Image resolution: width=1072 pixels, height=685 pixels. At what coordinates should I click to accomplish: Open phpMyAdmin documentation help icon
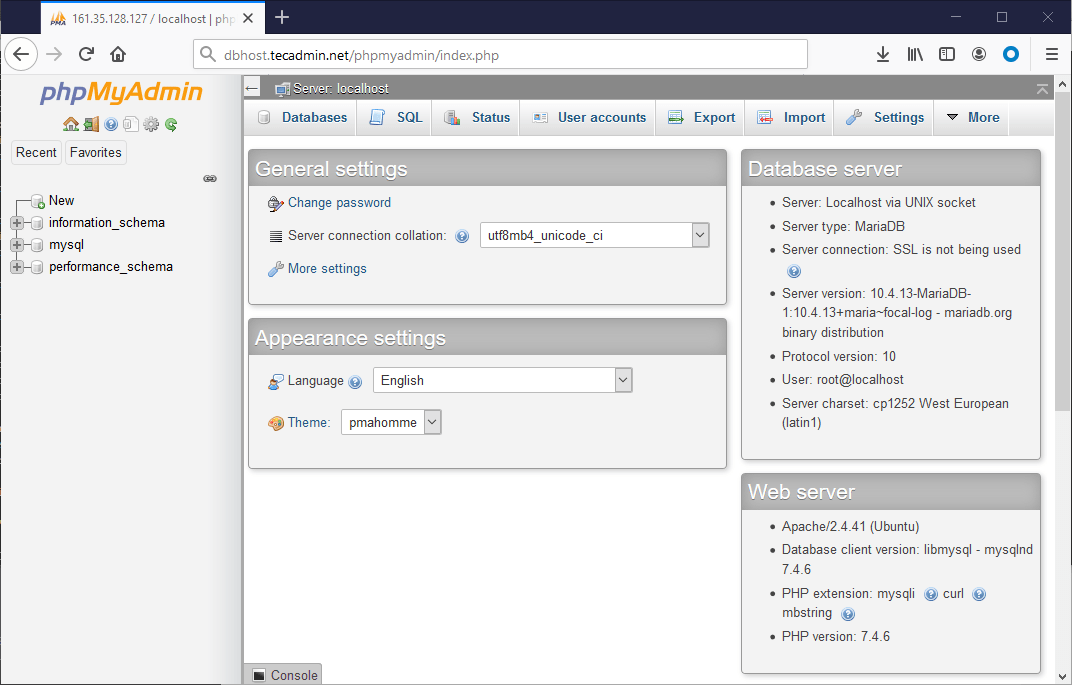pyautogui.click(x=110, y=124)
